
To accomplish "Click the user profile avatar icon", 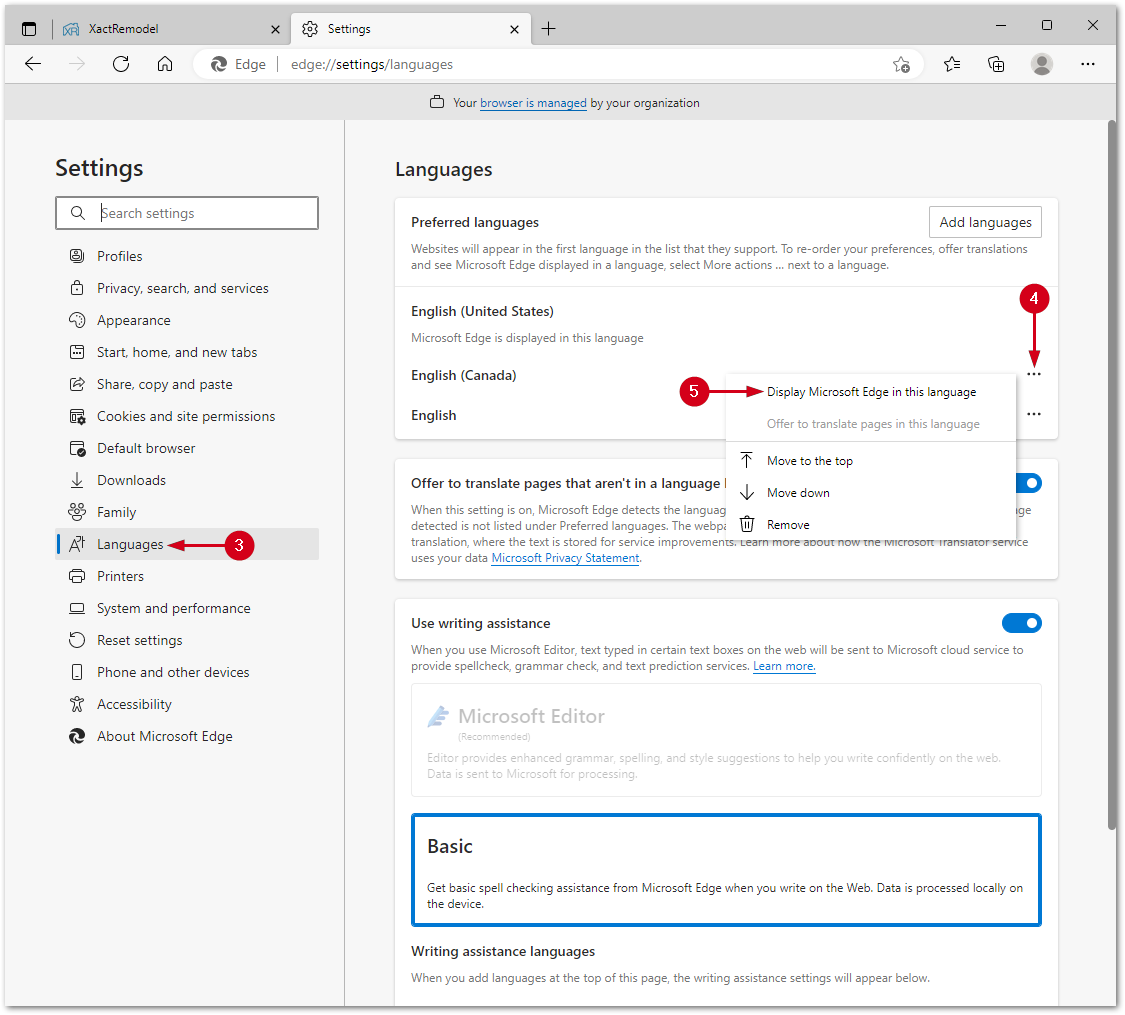I will click(x=1042, y=64).
